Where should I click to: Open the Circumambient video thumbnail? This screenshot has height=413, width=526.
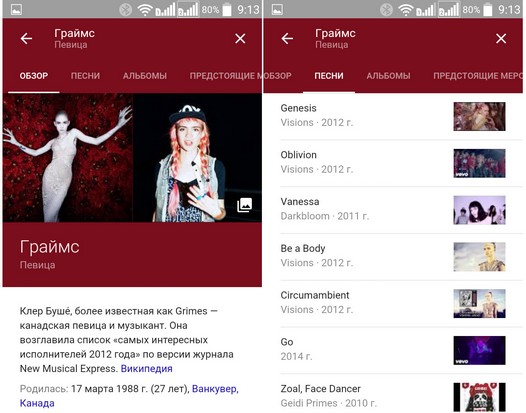click(479, 303)
